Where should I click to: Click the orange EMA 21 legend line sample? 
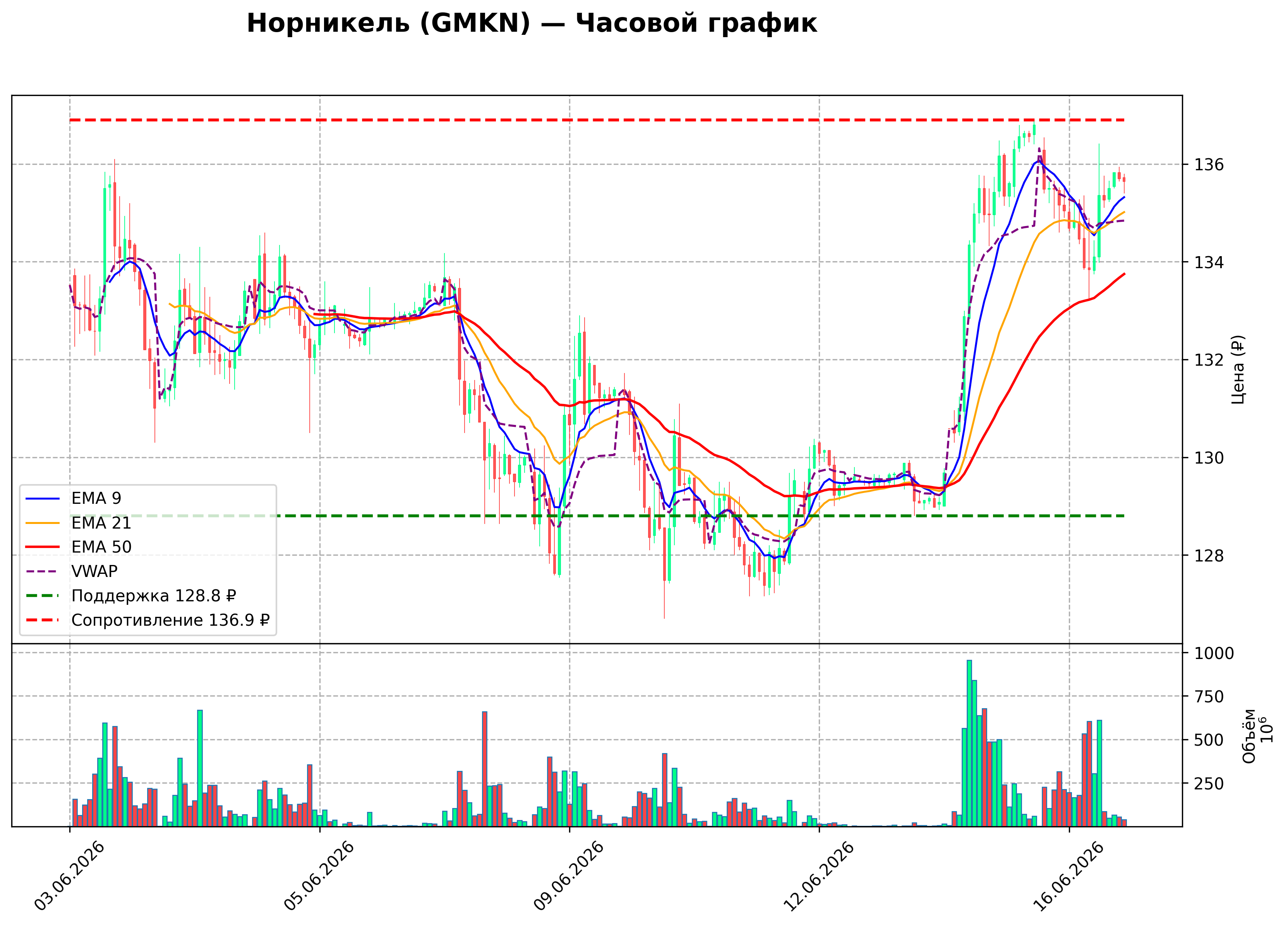(43, 523)
